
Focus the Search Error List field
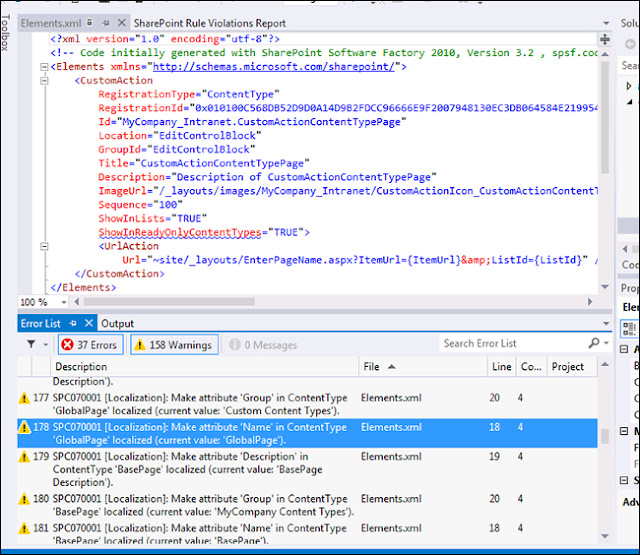coord(514,344)
